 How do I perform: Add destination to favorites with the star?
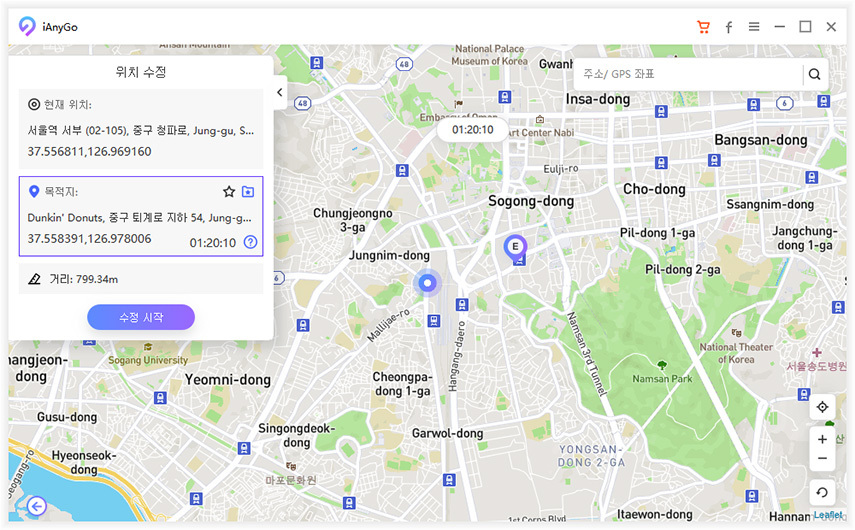(229, 191)
